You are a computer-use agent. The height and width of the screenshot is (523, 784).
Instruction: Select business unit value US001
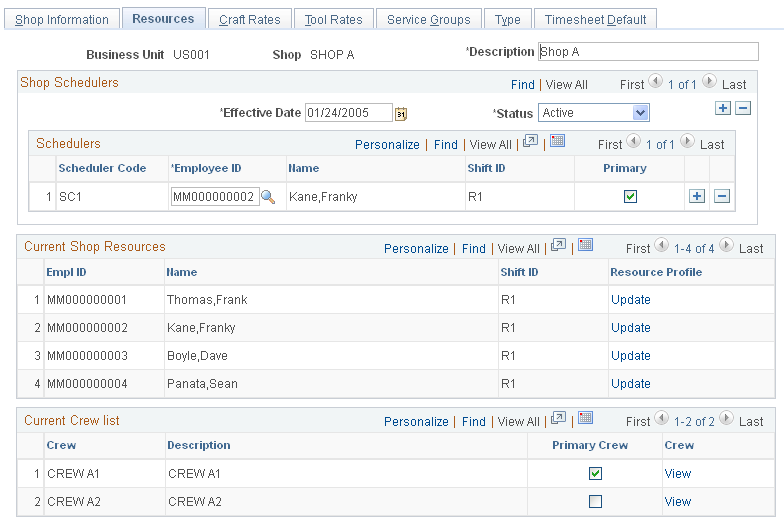tap(191, 55)
